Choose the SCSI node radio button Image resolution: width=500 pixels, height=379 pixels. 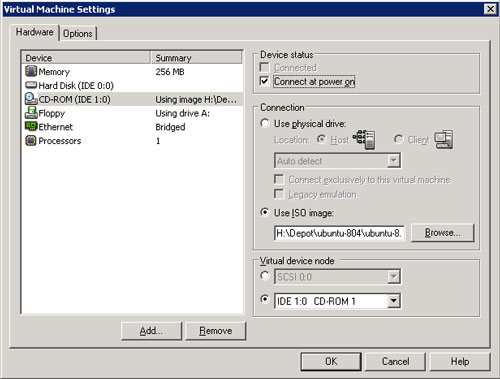pos(265,276)
